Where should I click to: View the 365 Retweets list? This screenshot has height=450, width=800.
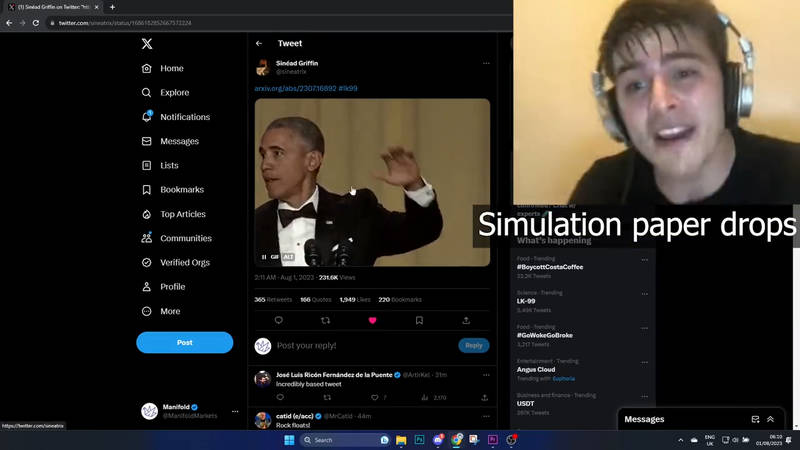pyautogui.click(x=273, y=299)
